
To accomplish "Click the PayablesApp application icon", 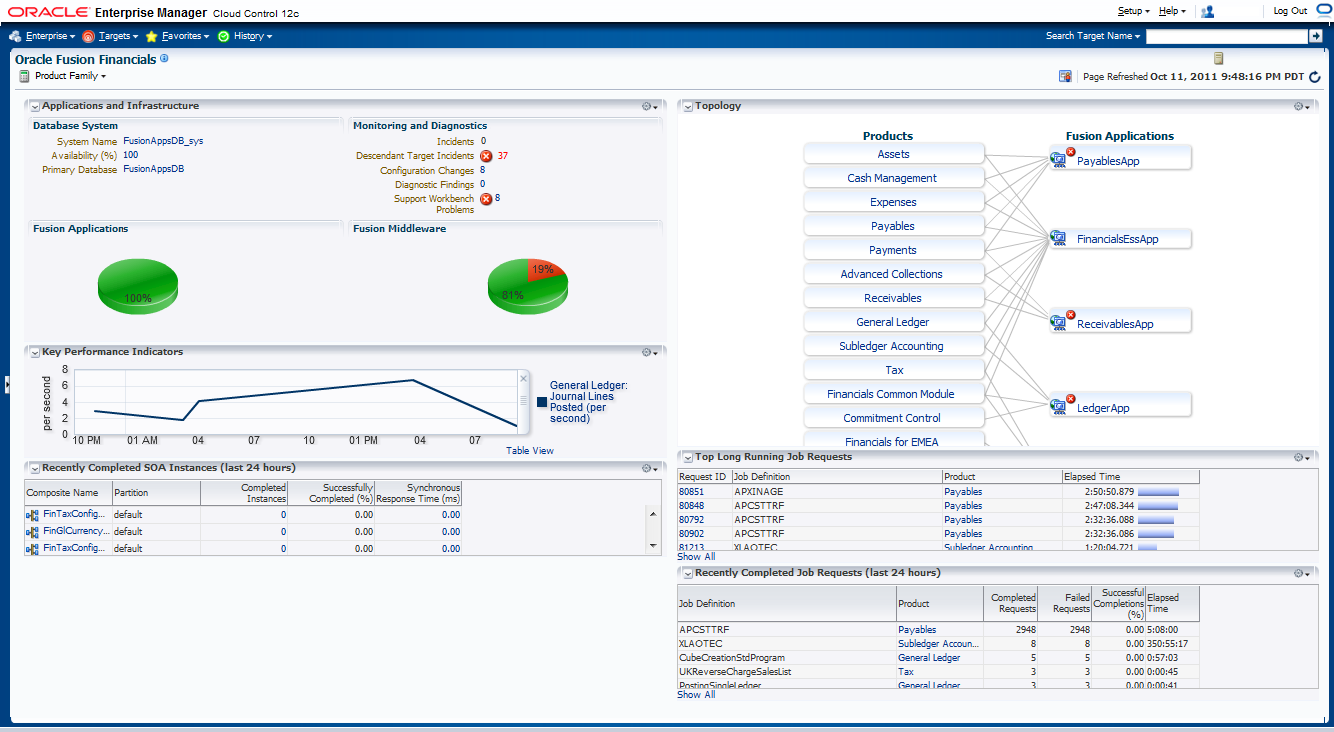I will [1059, 159].
